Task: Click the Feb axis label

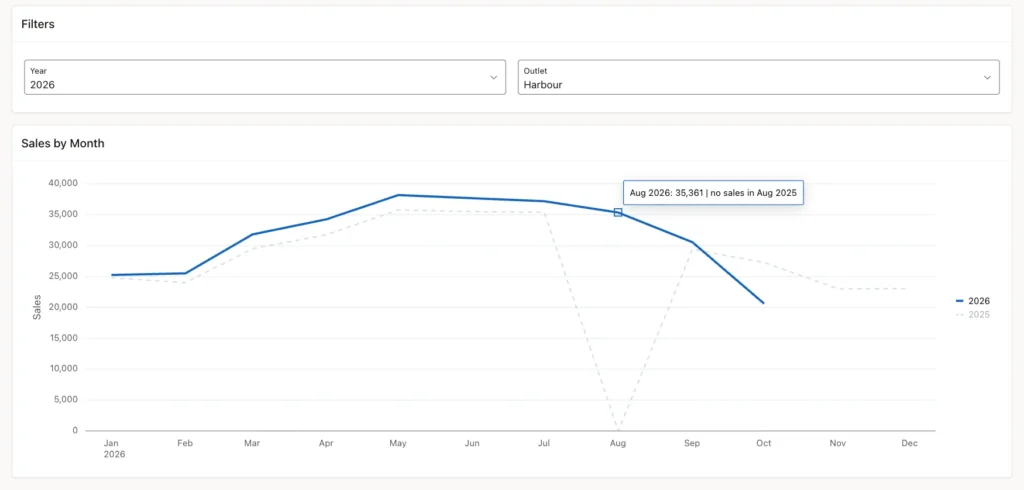Action: click(x=185, y=443)
